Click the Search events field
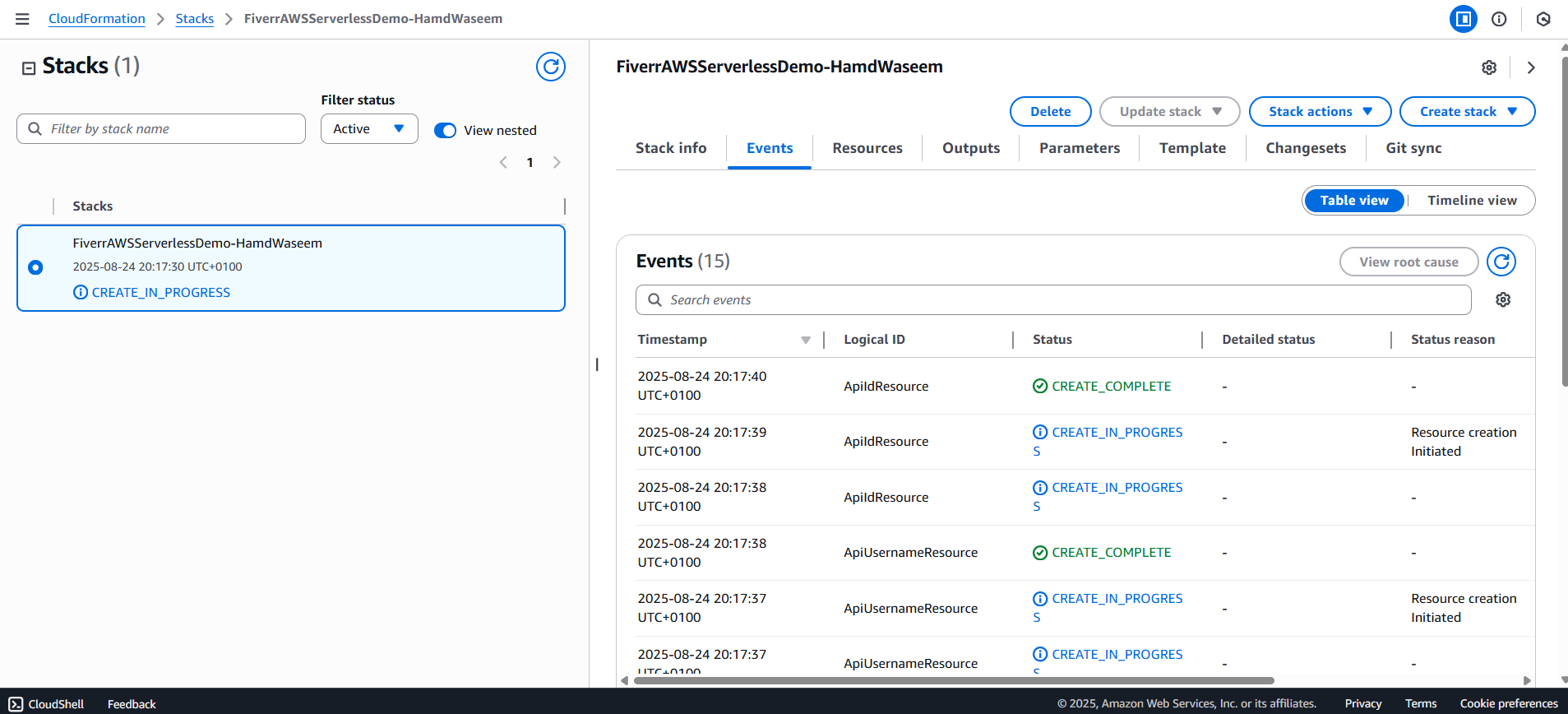The width and height of the screenshot is (1568, 714). 1053,300
